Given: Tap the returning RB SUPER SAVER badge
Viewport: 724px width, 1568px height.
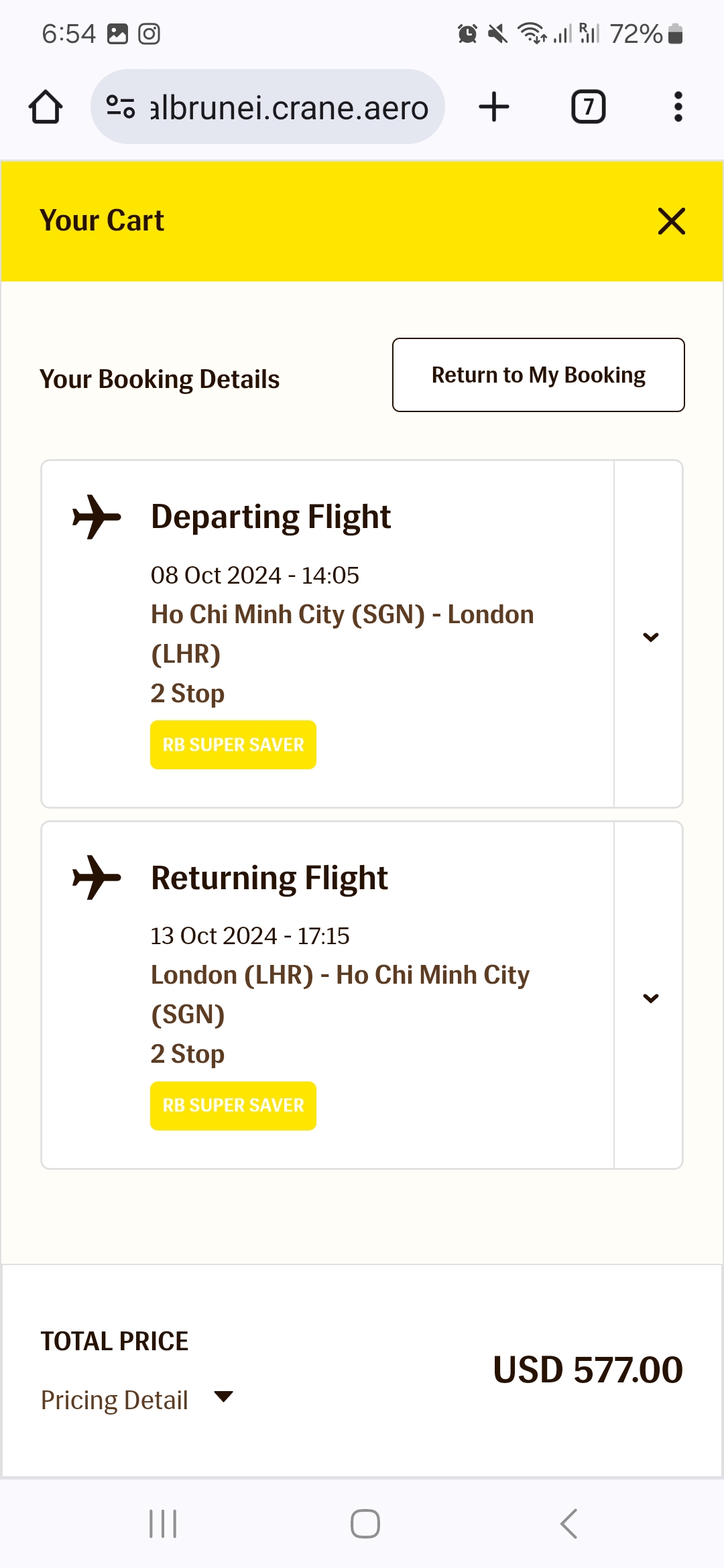Looking at the screenshot, I should point(233,1106).
